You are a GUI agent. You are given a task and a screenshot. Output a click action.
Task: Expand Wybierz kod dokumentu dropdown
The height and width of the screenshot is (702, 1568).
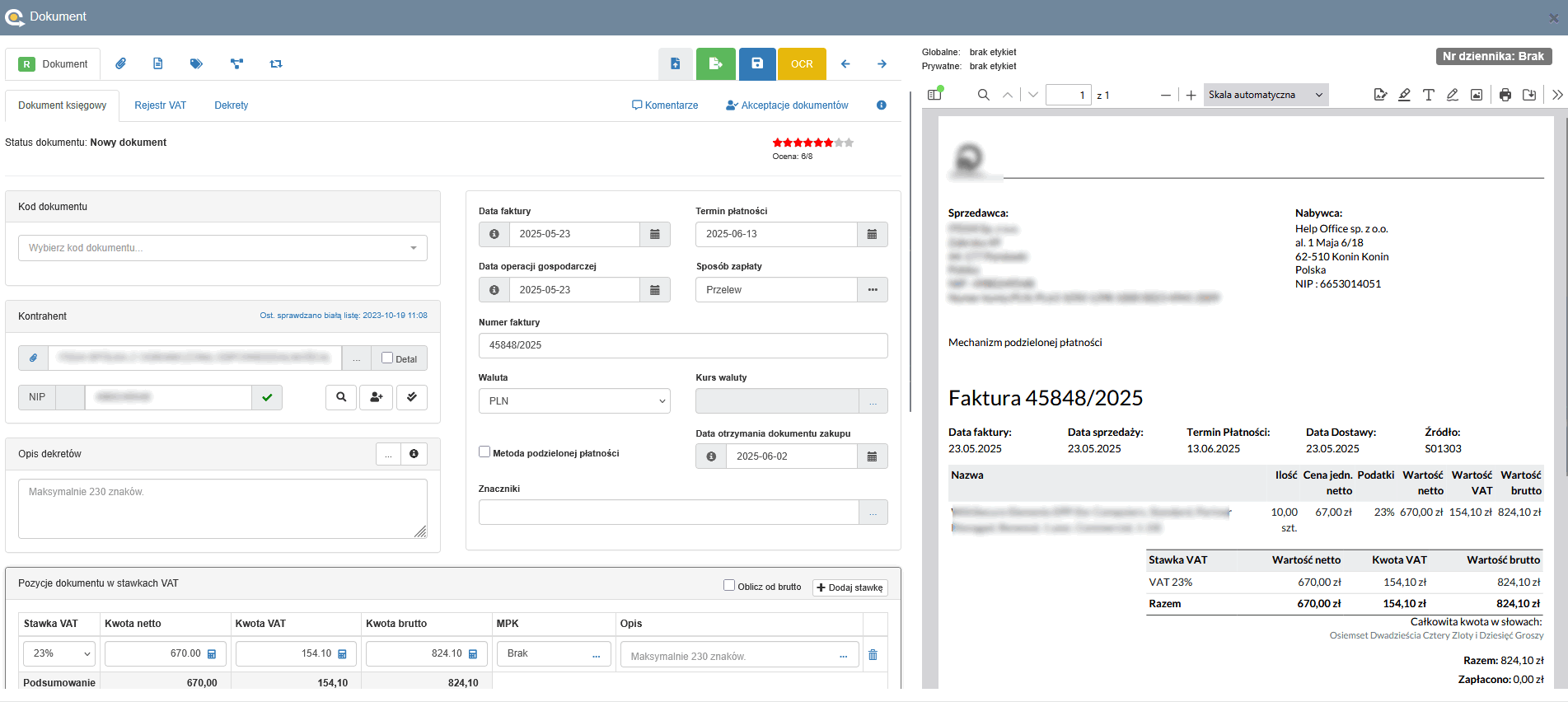coord(222,248)
